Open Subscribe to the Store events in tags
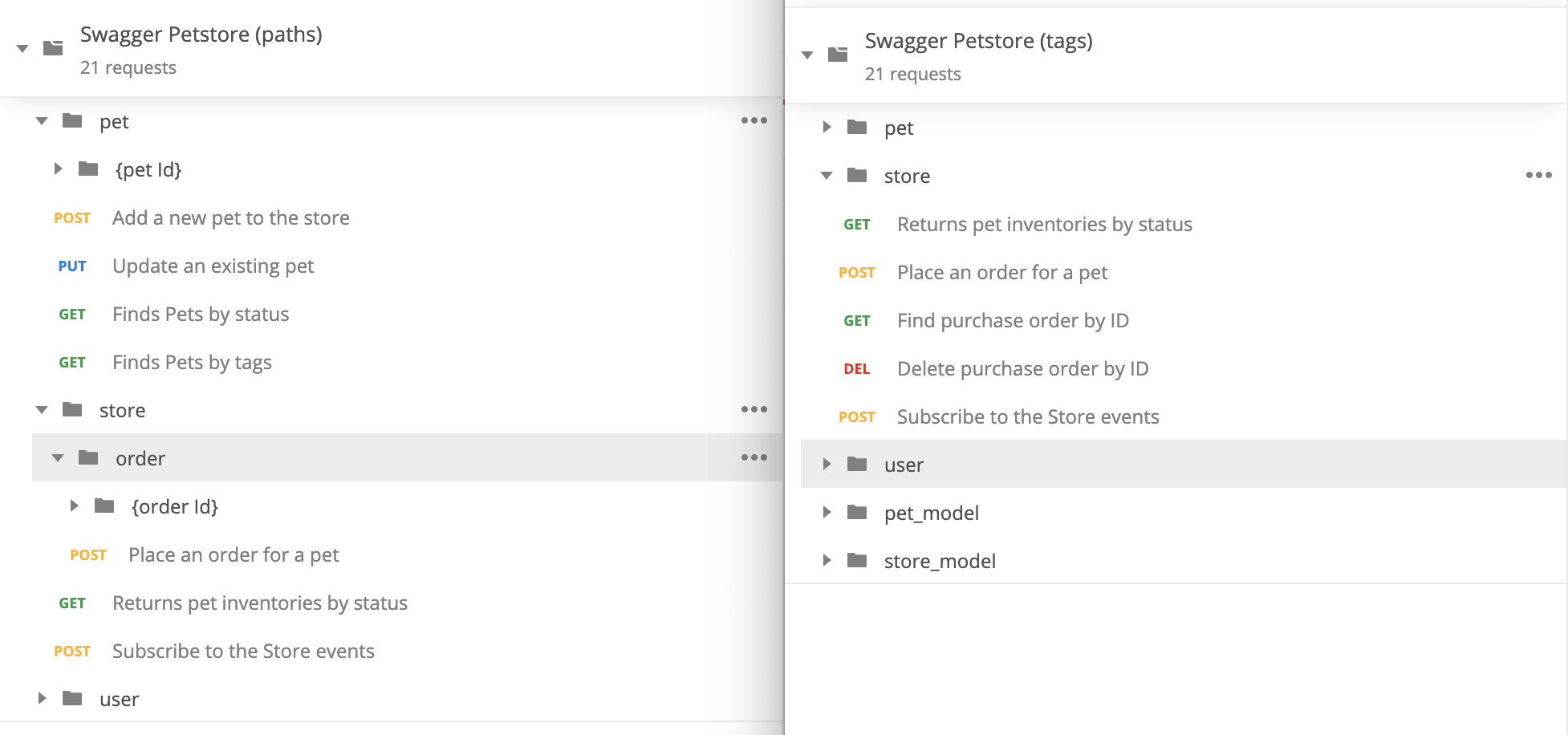 click(x=1028, y=417)
